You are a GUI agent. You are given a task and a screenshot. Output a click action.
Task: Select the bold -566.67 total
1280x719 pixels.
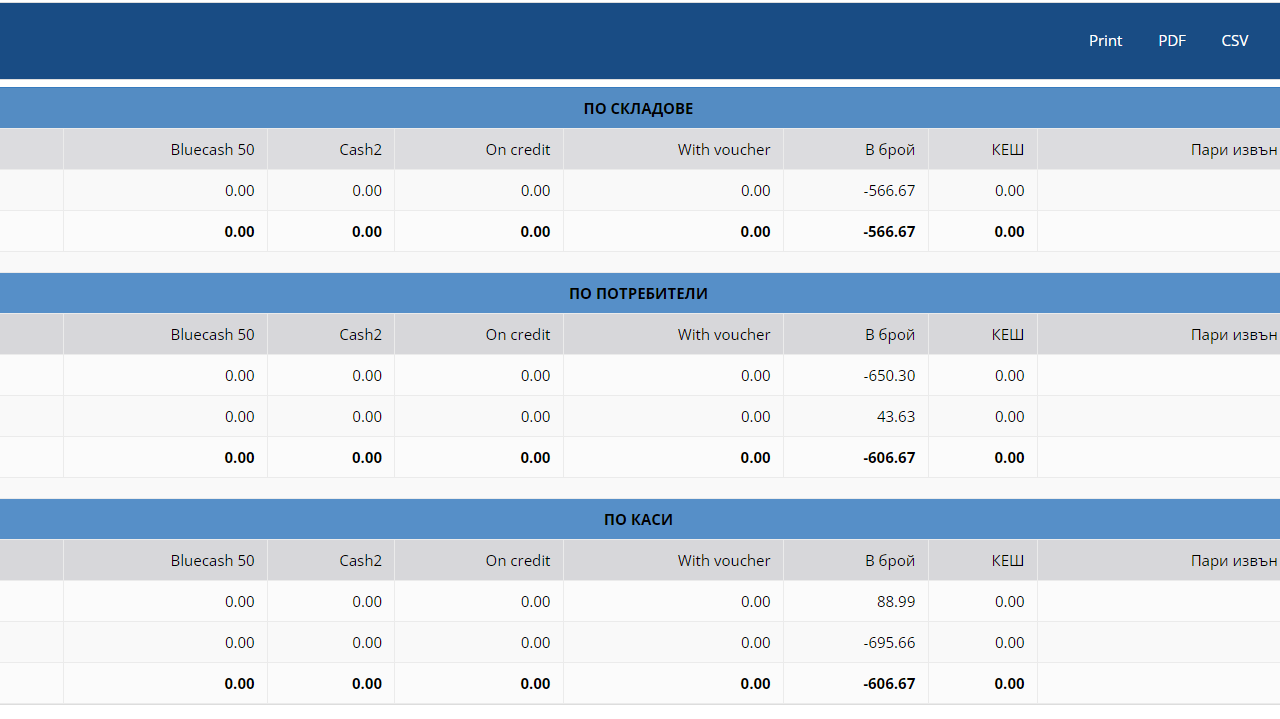(889, 232)
